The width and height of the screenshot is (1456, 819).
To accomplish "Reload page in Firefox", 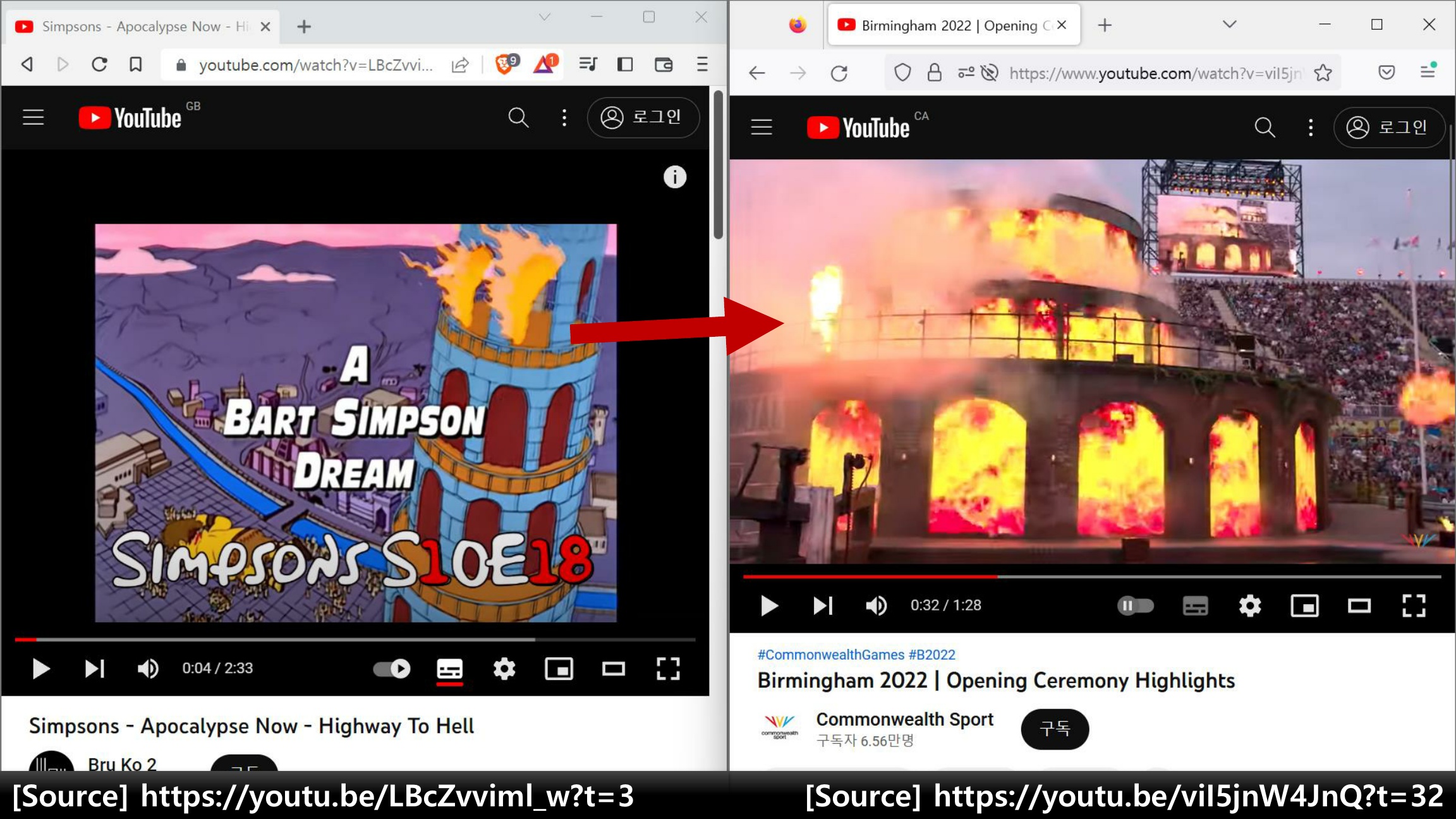I will click(x=839, y=73).
